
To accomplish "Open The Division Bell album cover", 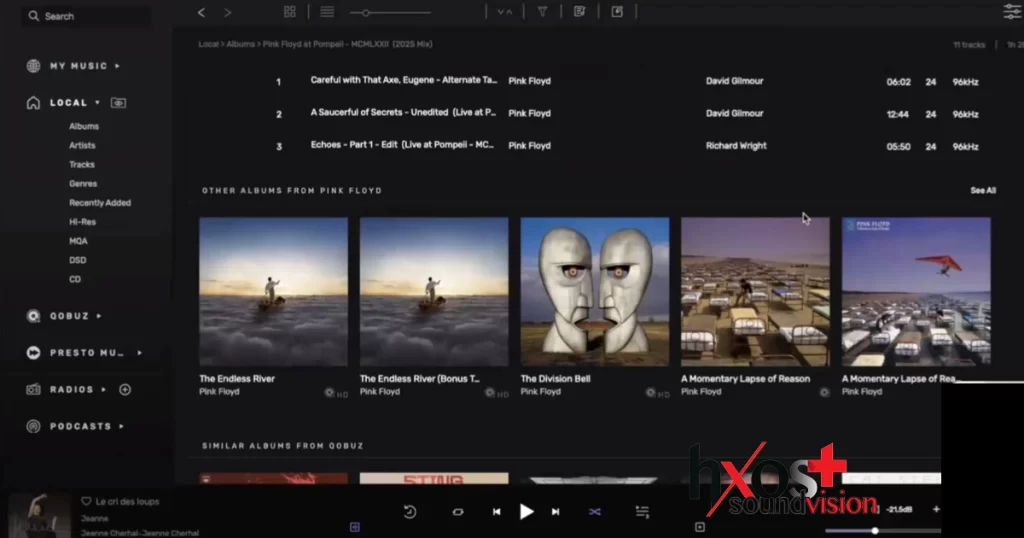I will [595, 292].
